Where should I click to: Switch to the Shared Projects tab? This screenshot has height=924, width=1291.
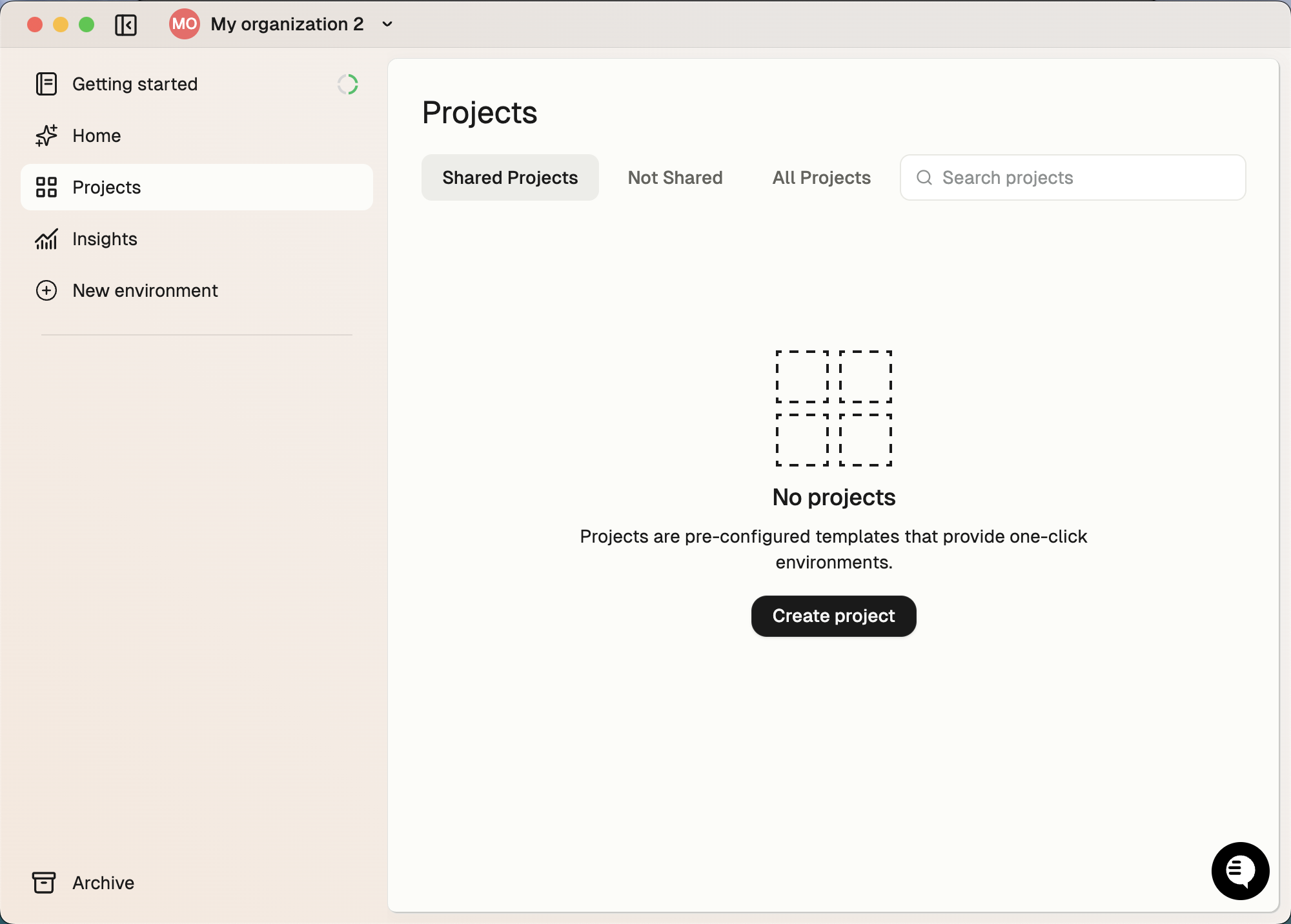[x=510, y=177]
